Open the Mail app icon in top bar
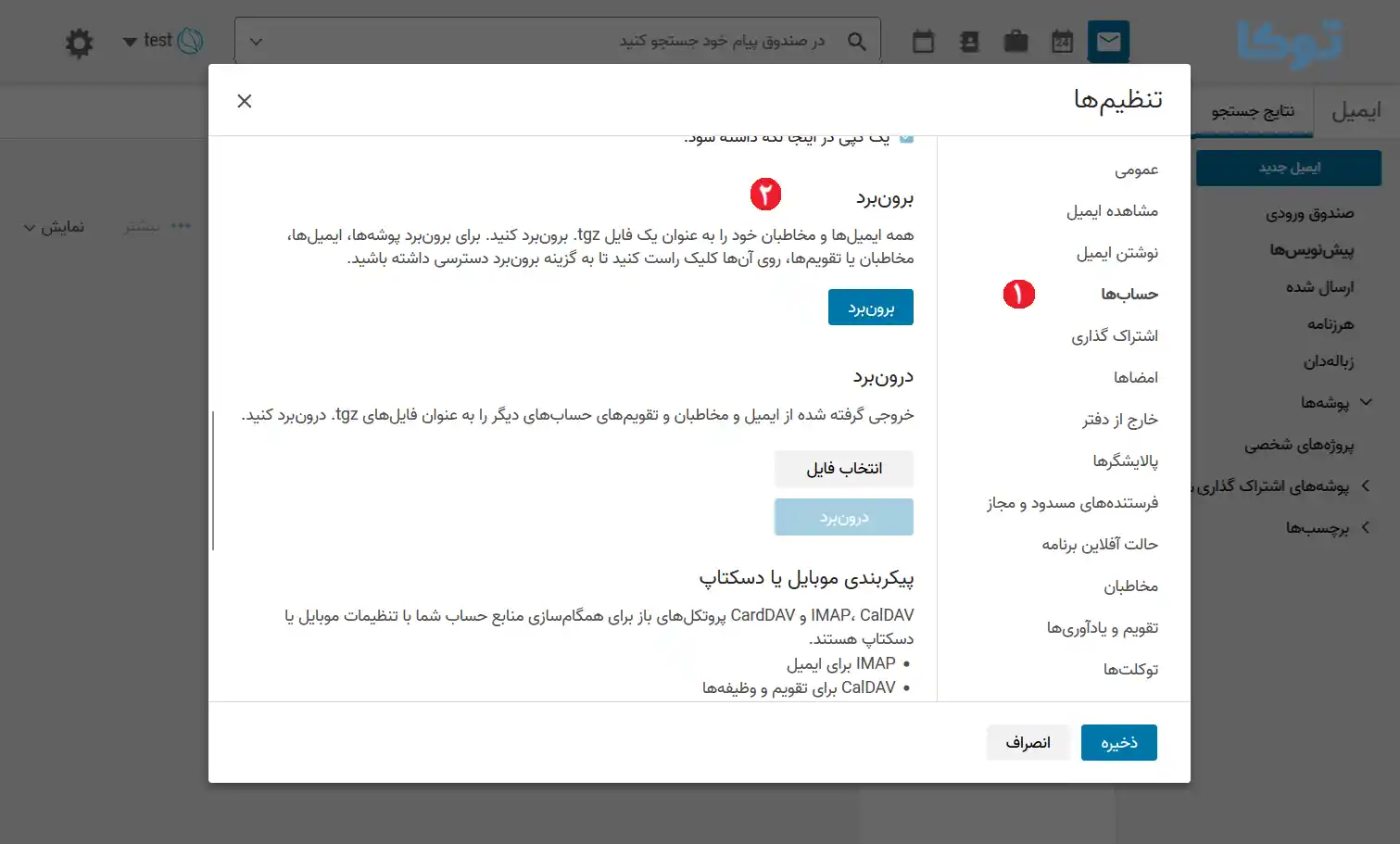 tap(1108, 42)
